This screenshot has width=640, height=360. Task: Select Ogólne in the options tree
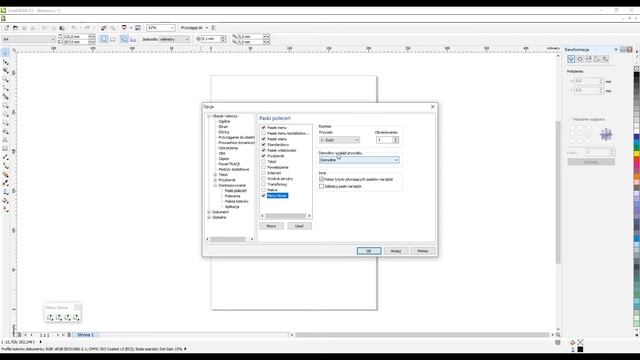click(x=224, y=122)
